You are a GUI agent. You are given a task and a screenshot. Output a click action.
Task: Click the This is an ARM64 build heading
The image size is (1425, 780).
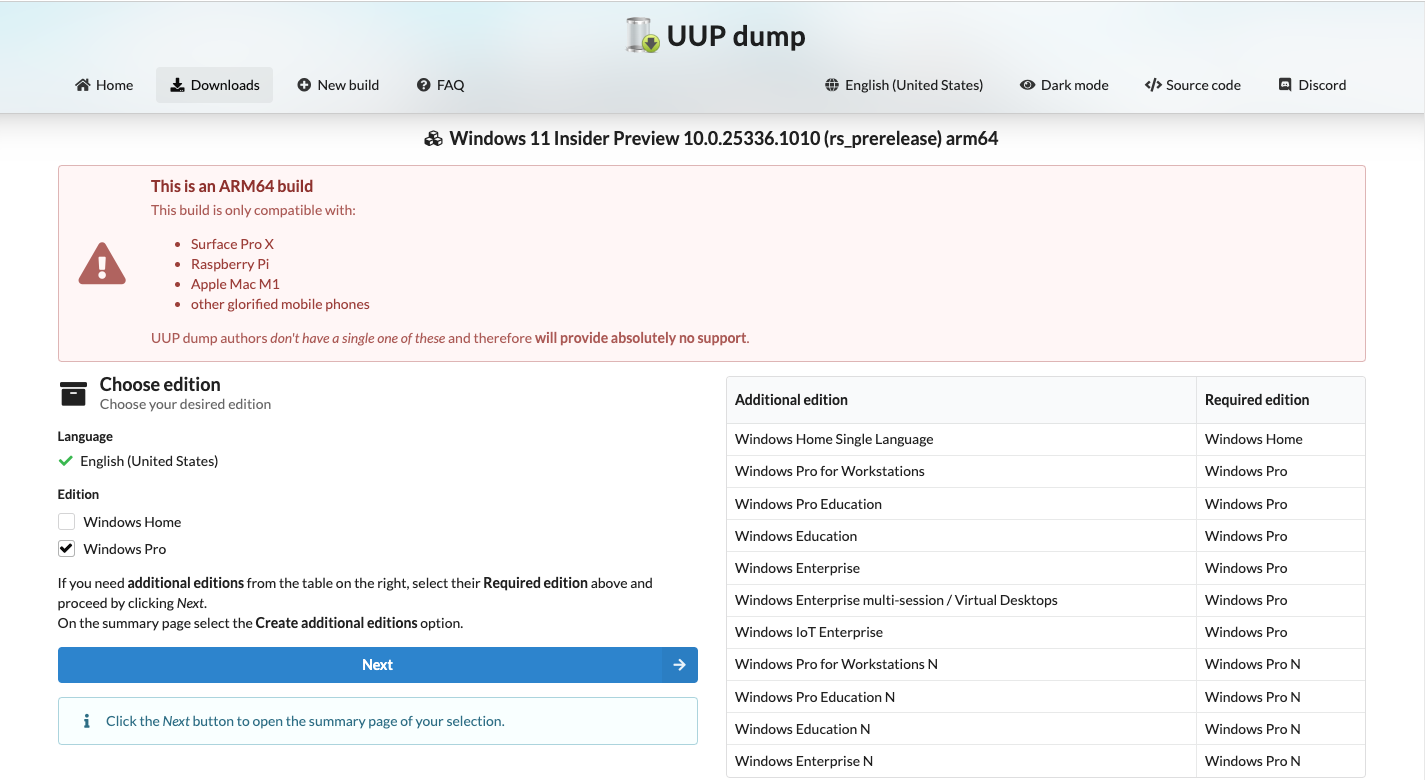pyautogui.click(x=232, y=186)
